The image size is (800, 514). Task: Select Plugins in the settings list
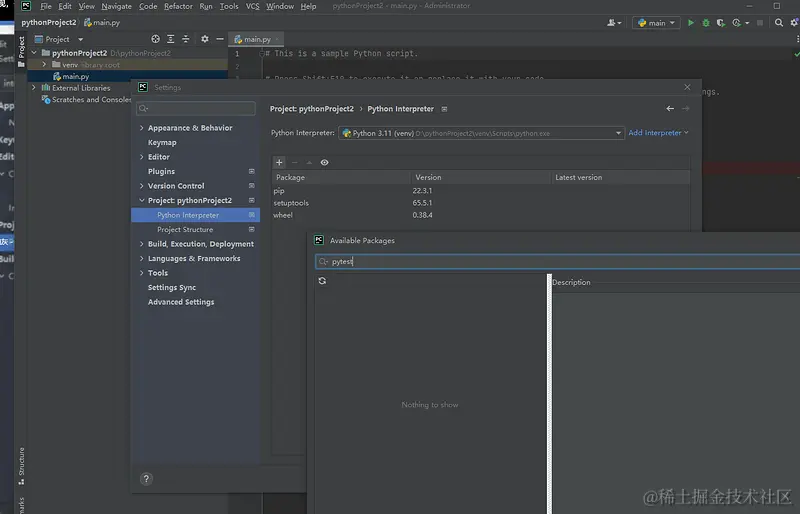click(x=161, y=171)
